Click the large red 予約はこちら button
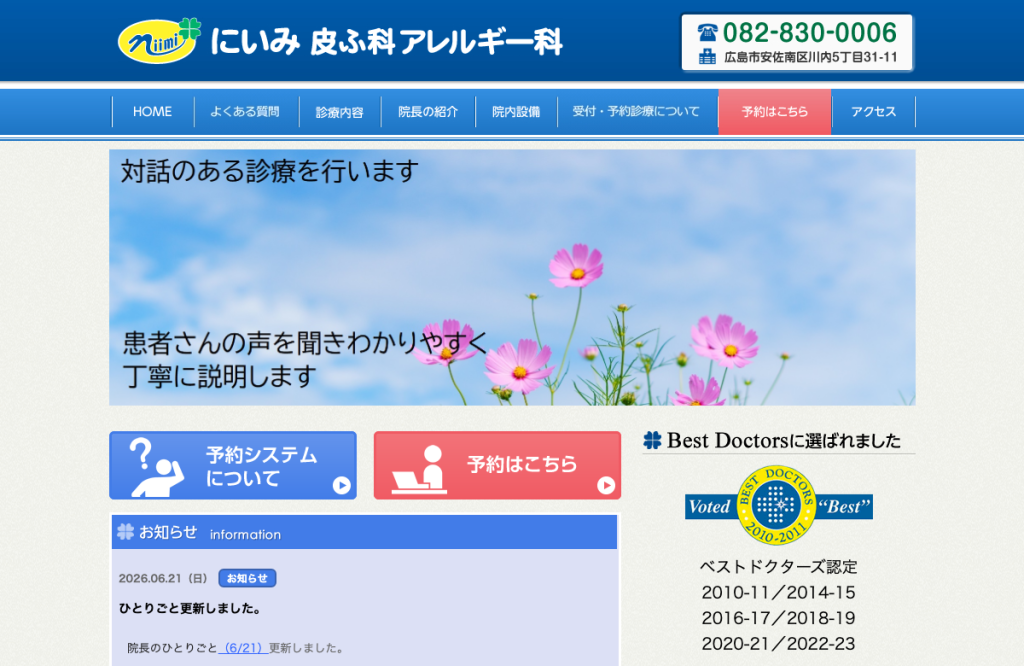Viewport: 1024px width, 666px height. (x=498, y=466)
